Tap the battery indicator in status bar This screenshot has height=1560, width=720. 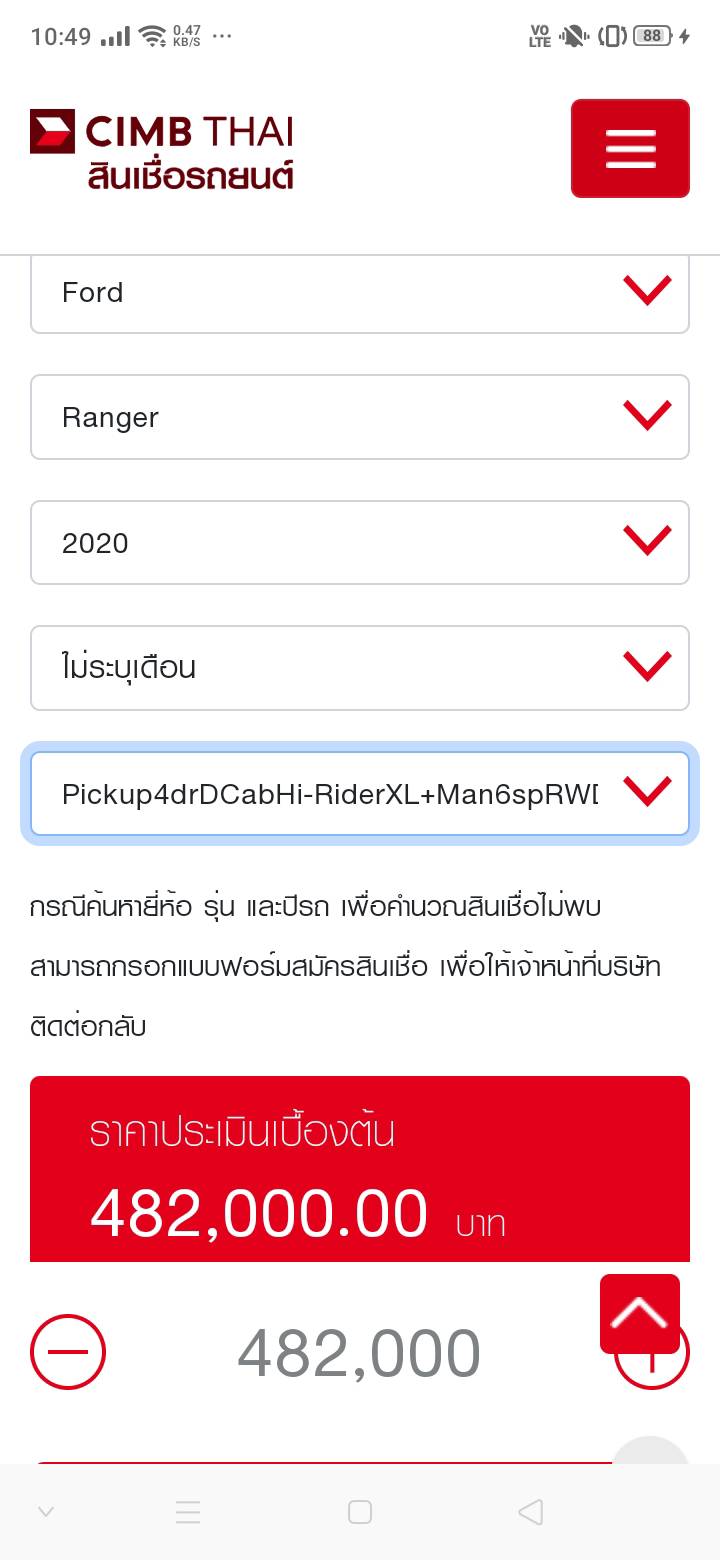click(652, 36)
